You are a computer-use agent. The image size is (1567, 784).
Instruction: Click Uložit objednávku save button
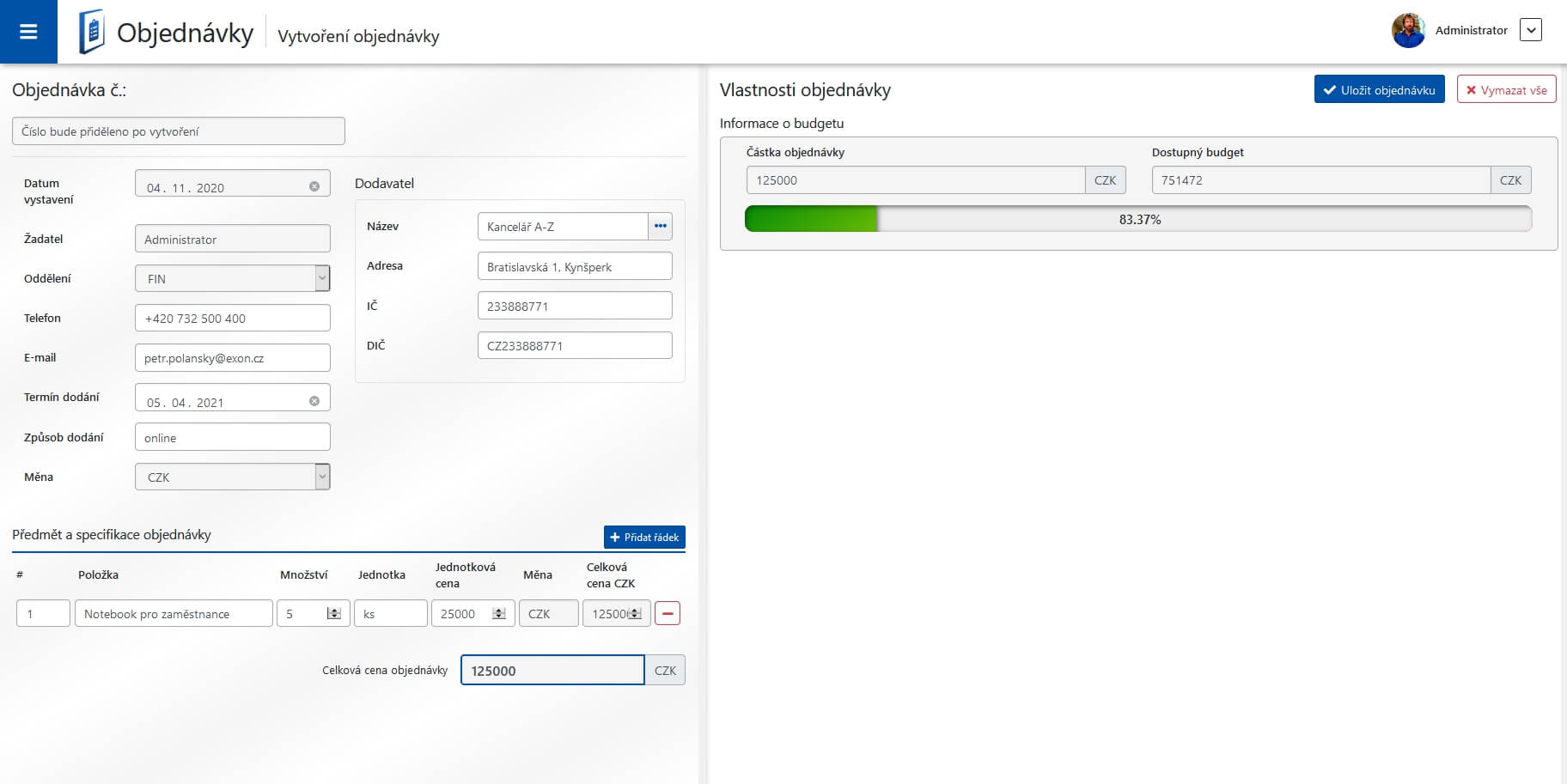(x=1379, y=89)
